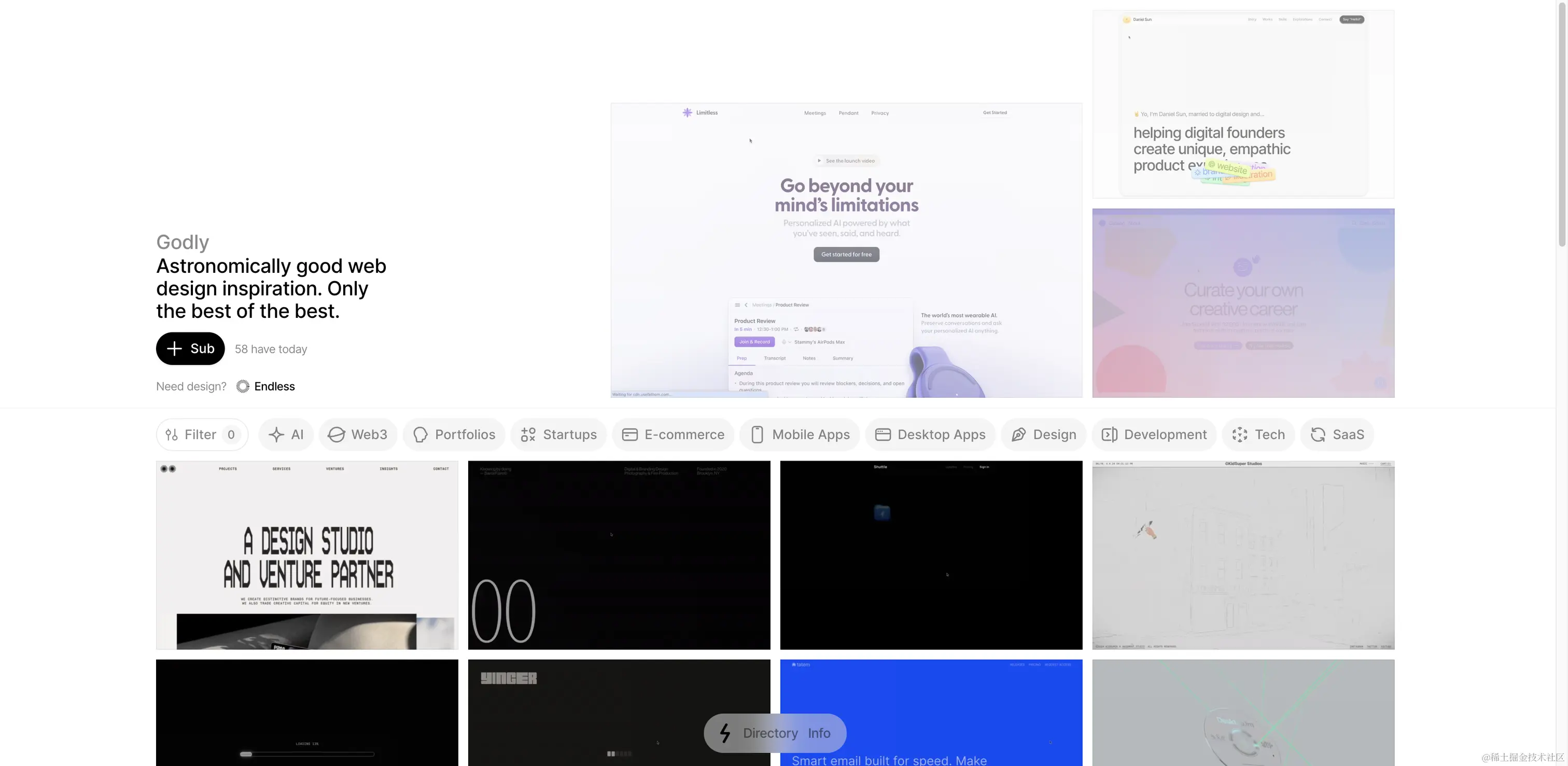
Task: Click the Filter sliders icon
Action: (x=172, y=435)
